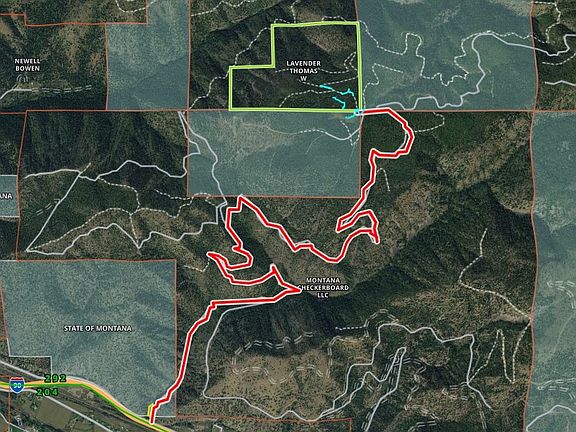Image resolution: width=576 pixels, height=432 pixels.
Task: Select the MONTANA CHECKERBOARD LLC owner label
Action: tap(323, 288)
